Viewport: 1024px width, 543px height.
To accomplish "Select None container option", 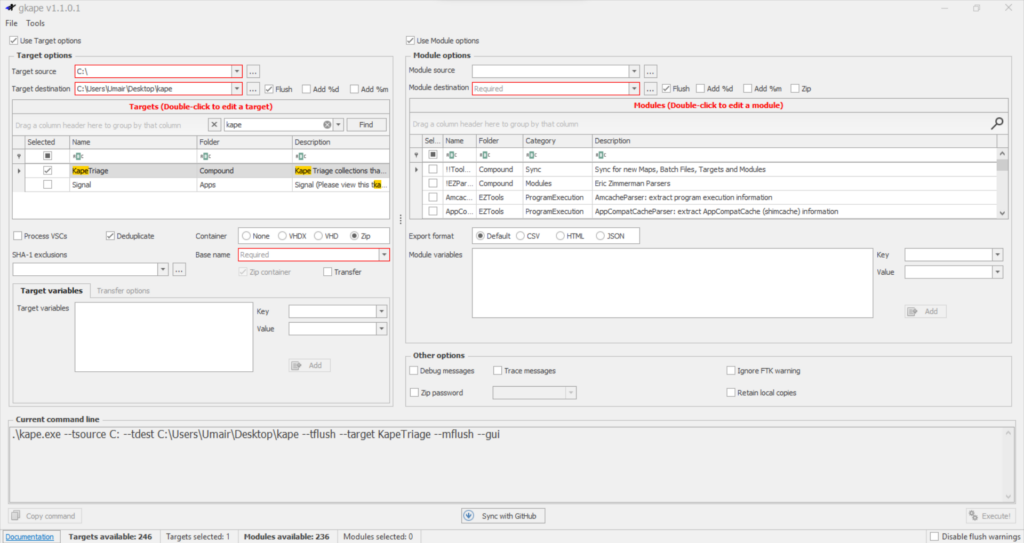I will 246,236.
